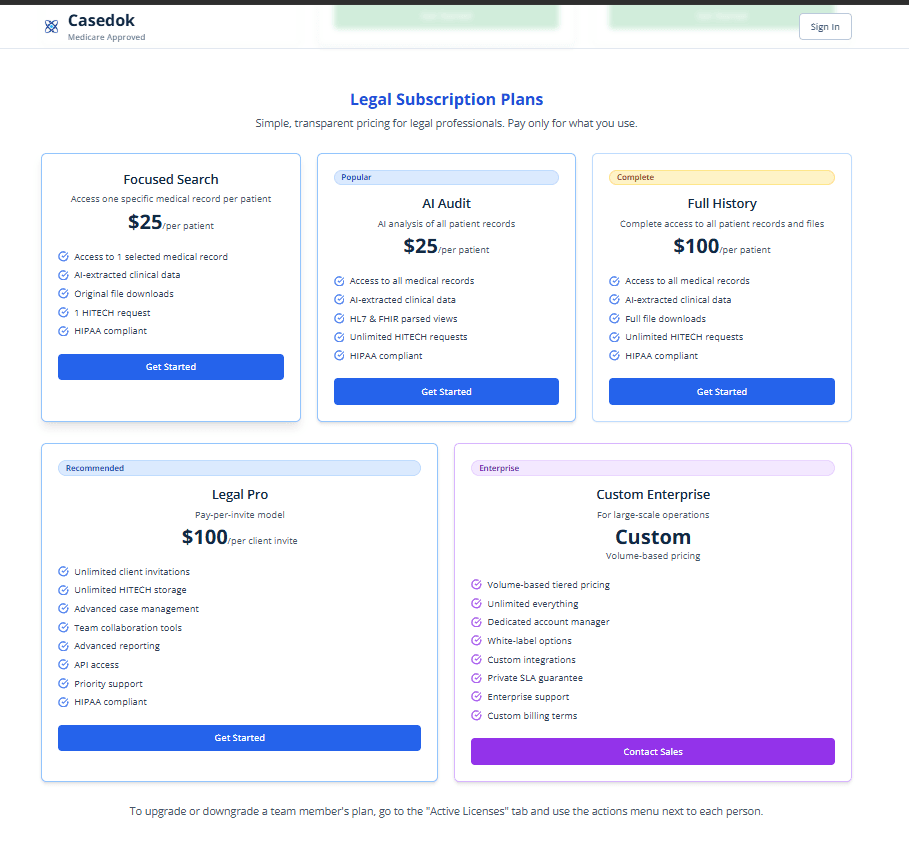Click 'For large-scale operations' subtitle
The height and width of the screenshot is (859, 909).
tap(653, 515)
